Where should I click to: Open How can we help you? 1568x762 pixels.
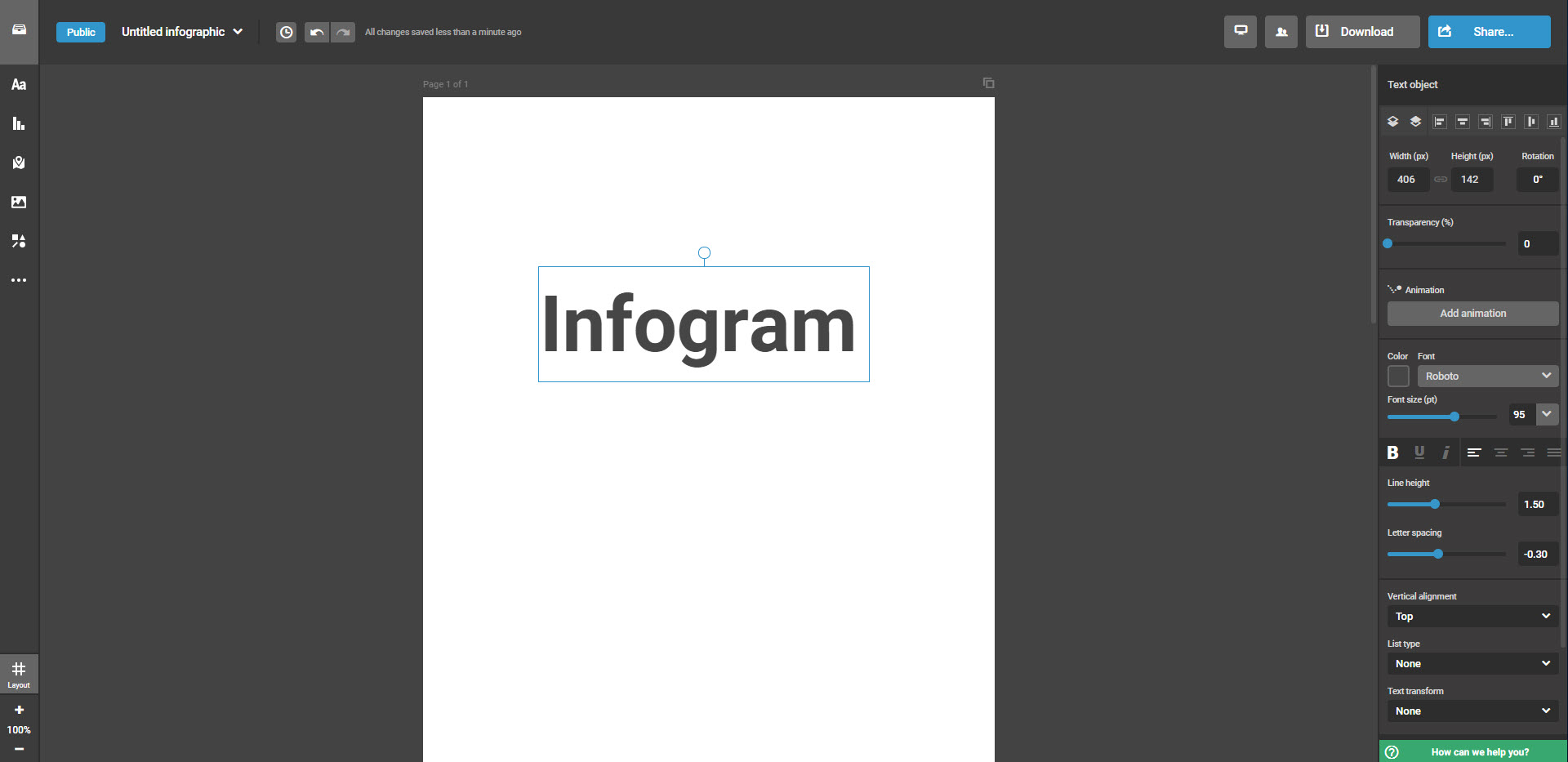[1473, 751]
